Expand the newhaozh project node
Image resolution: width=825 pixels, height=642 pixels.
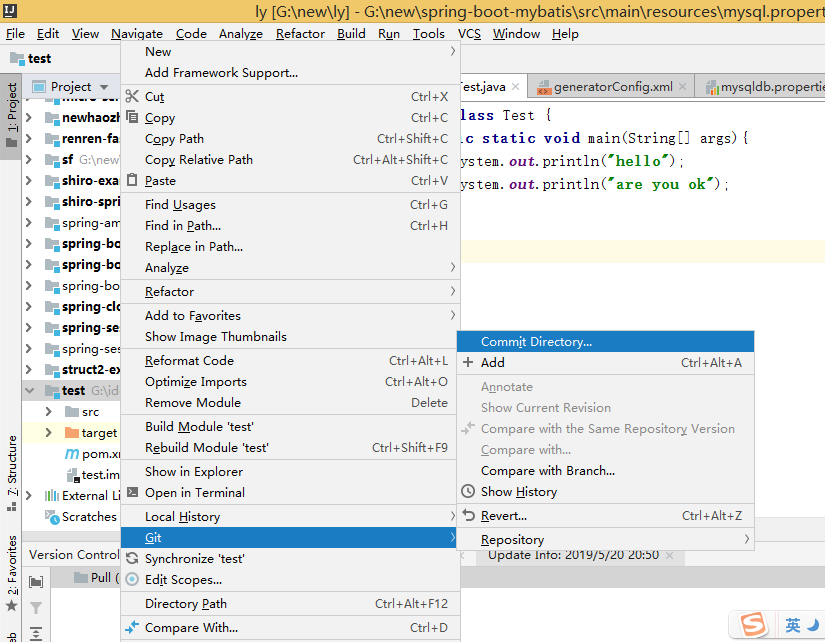click(29, 117)
